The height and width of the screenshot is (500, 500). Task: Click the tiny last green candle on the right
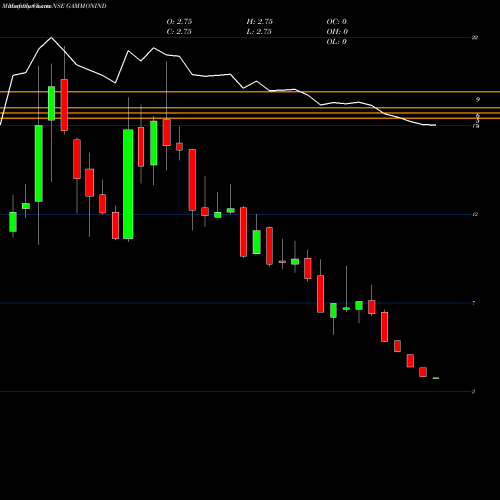(436, 378)
